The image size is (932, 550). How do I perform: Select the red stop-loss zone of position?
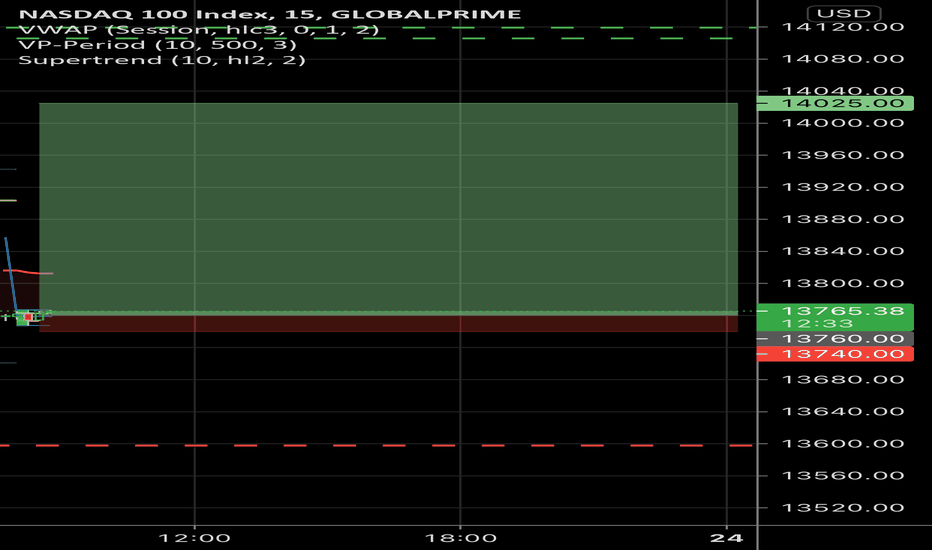click(x=388, y=323)
